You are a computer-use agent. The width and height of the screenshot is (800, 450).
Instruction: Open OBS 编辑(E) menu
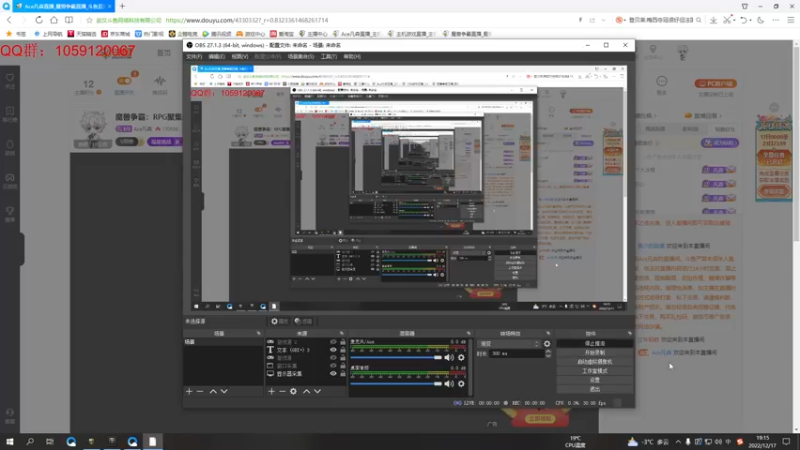click(216, 57)
